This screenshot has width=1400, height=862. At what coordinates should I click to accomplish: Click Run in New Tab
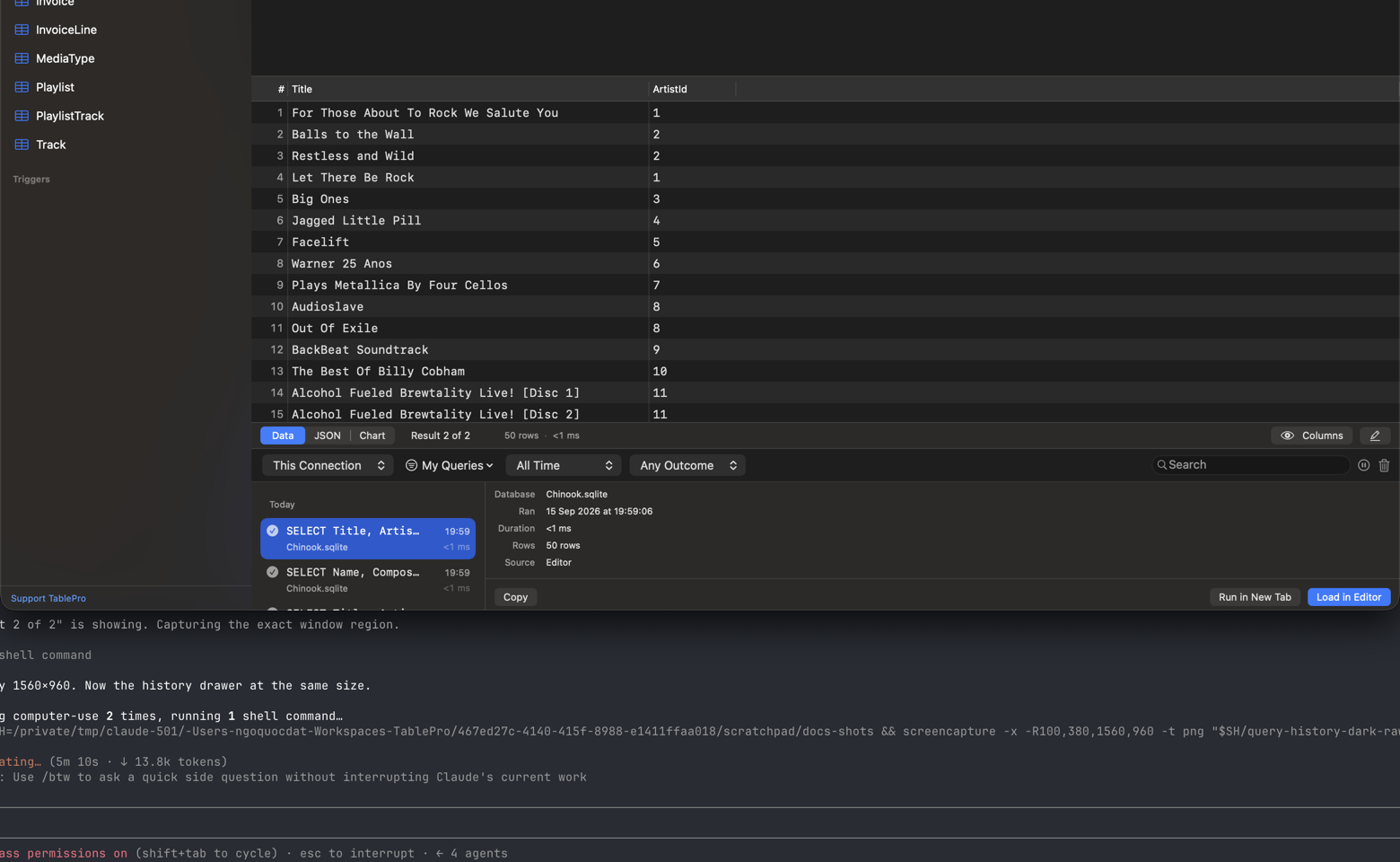tap(1255, 597)
